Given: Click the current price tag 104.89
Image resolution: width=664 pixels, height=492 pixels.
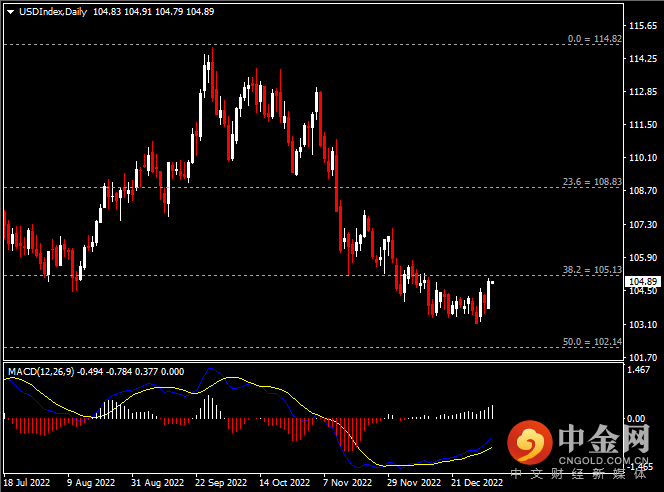Looking at the screenshot, I should pyautogui.click(x=640, y=282).
